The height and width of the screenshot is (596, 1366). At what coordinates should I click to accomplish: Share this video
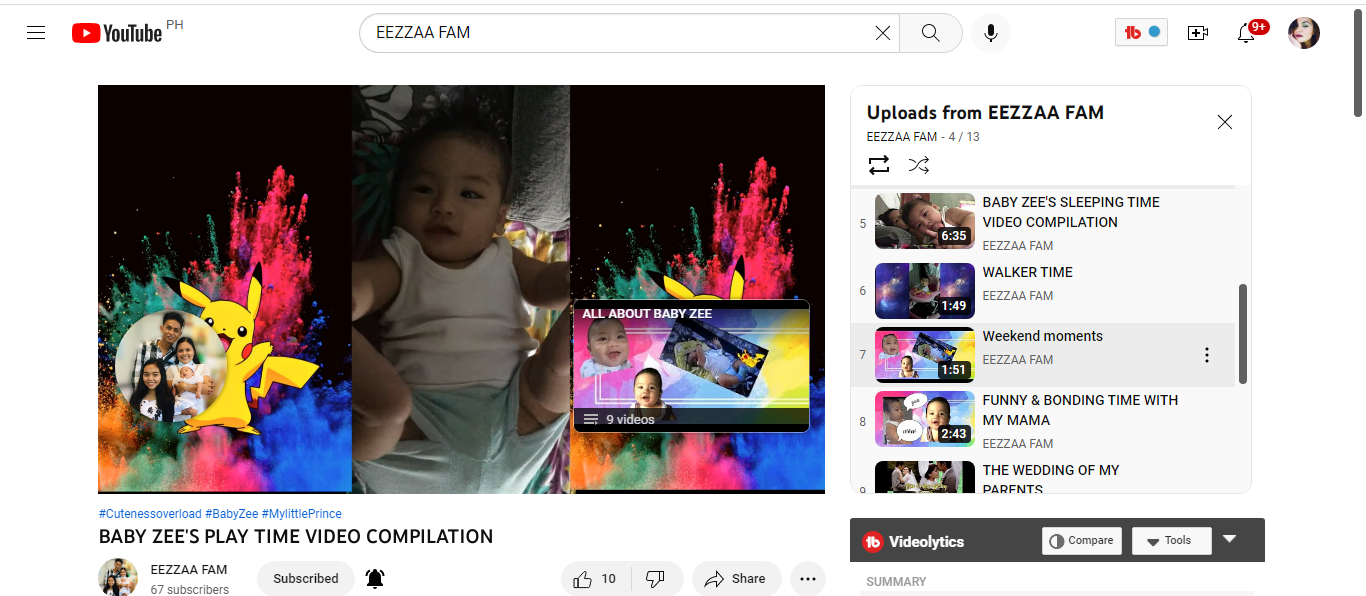[x=736, y=579]
